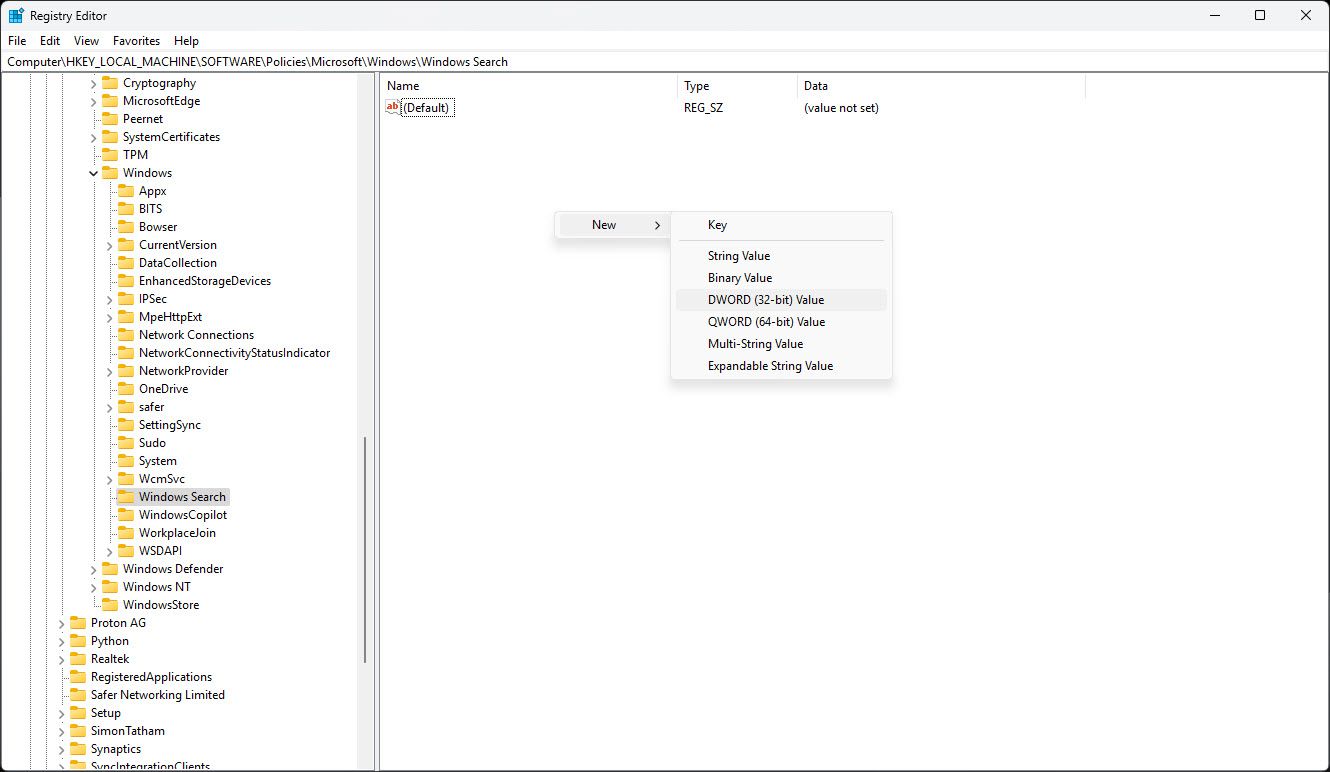1330x772 pixels.
Task: Click the RegisteredApplications folder icon
Action: point(78,677)
